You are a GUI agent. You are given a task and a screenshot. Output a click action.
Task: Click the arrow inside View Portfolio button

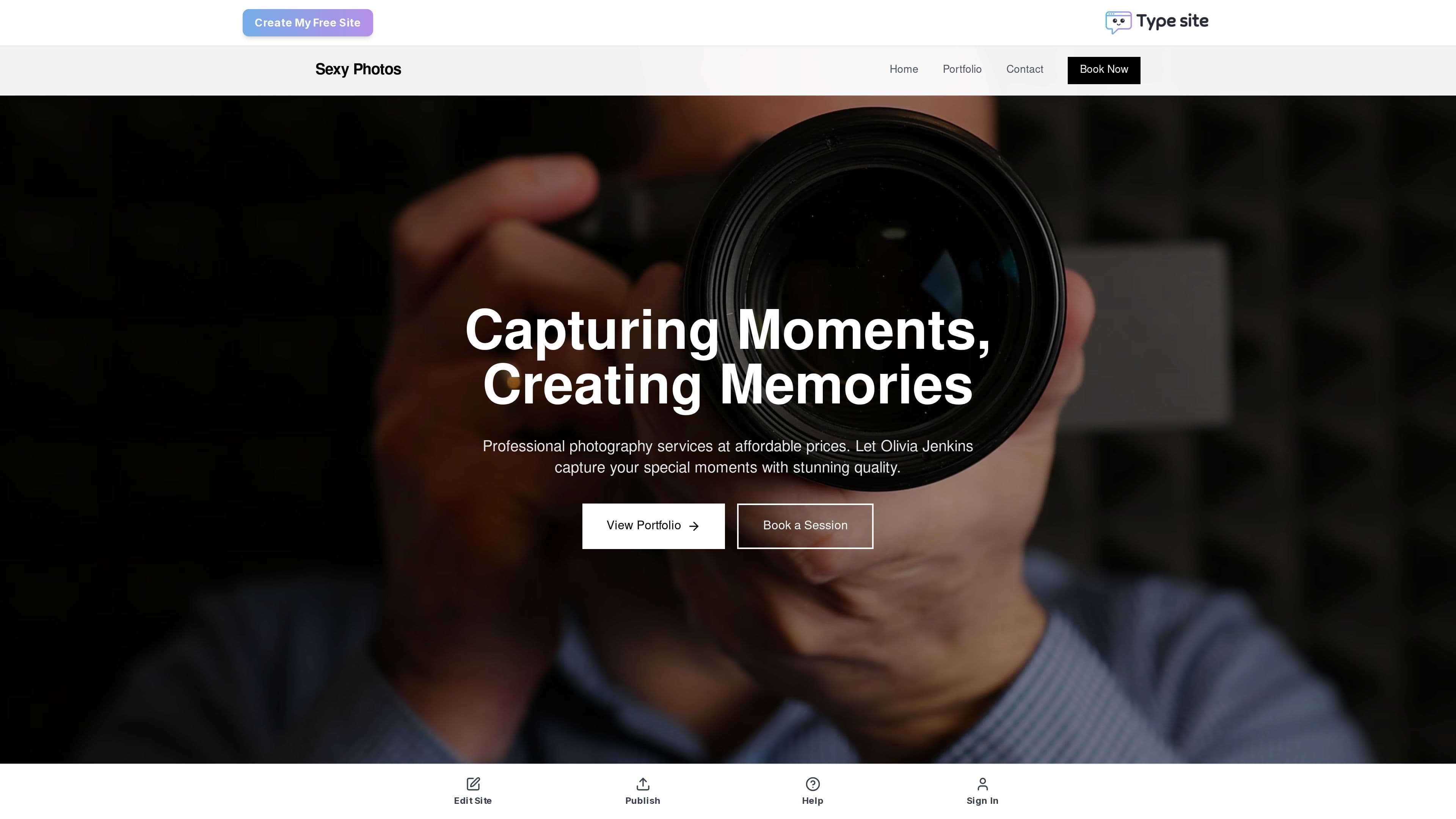coord(694,526)
